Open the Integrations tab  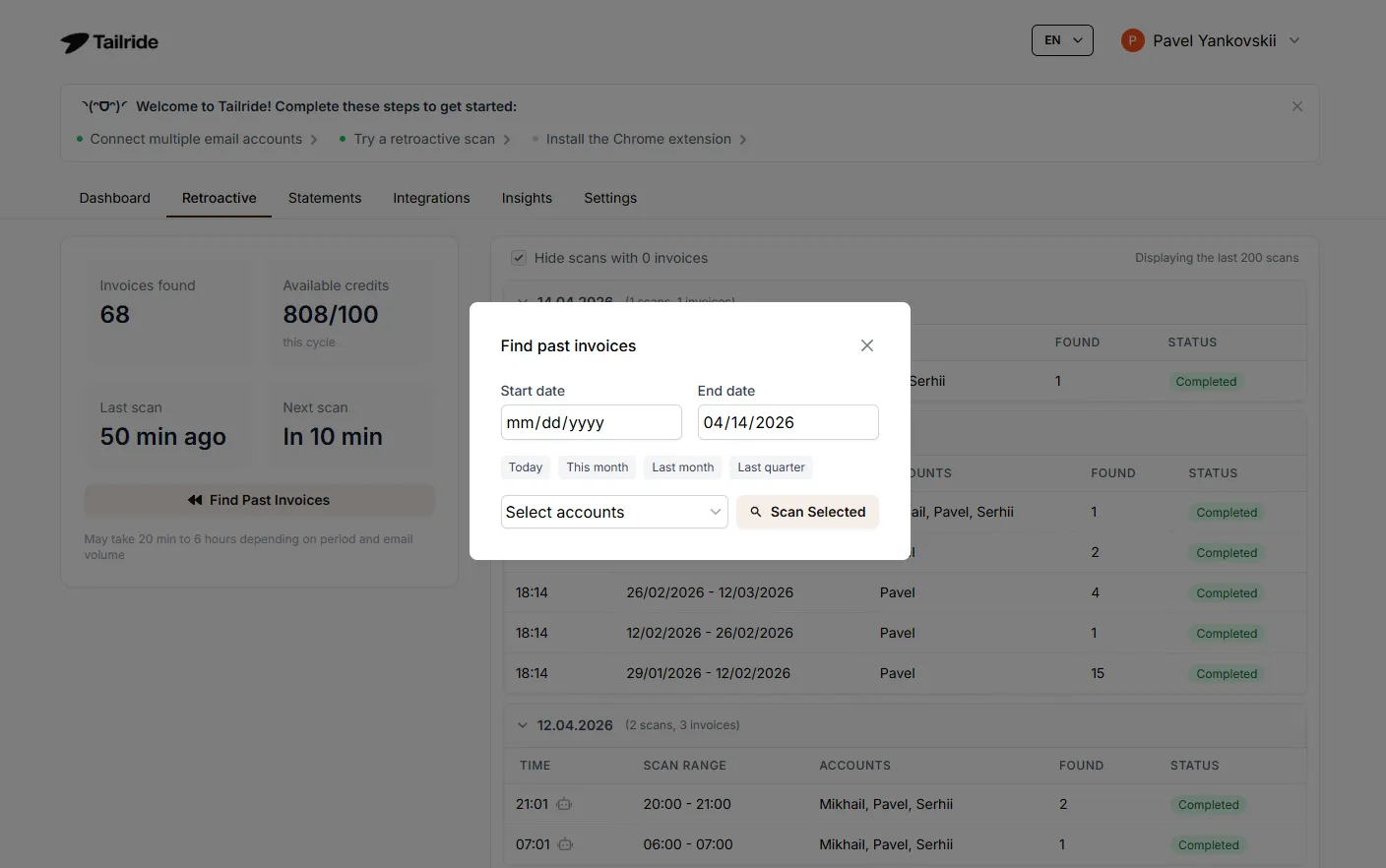(x=431, y=198)
